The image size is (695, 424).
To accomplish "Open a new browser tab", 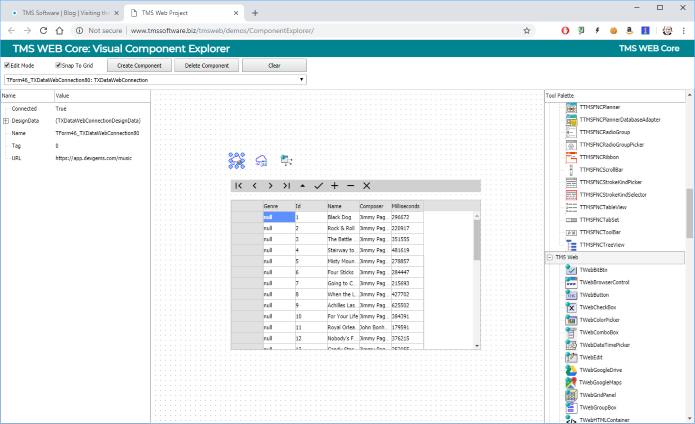I will pyautogui.click(x=255, y=13).
